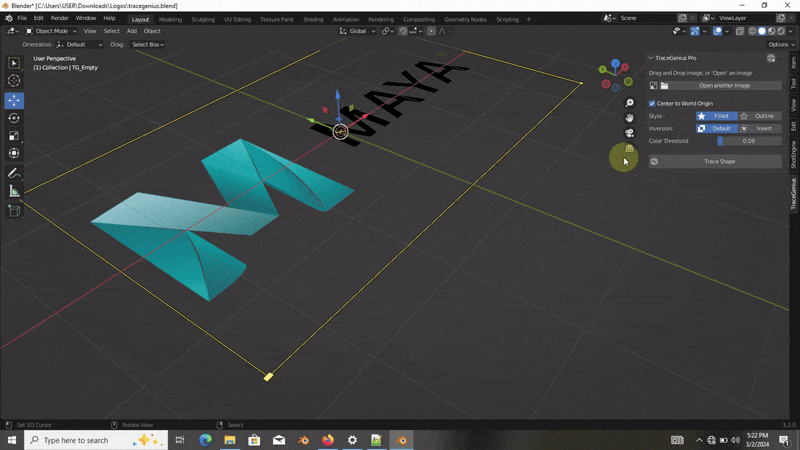Open Object Mode dropdown
Viewport: 800px width, 450px height.
(x=51, y=31)
